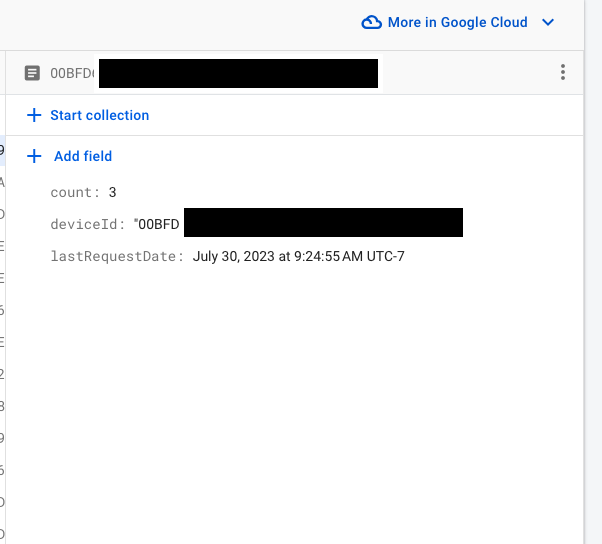Viewport: 602px width, 544px height.
Task: Click the July 30, 2023 timestamp value
Action: pyautogui.click(x=298, y=257)
